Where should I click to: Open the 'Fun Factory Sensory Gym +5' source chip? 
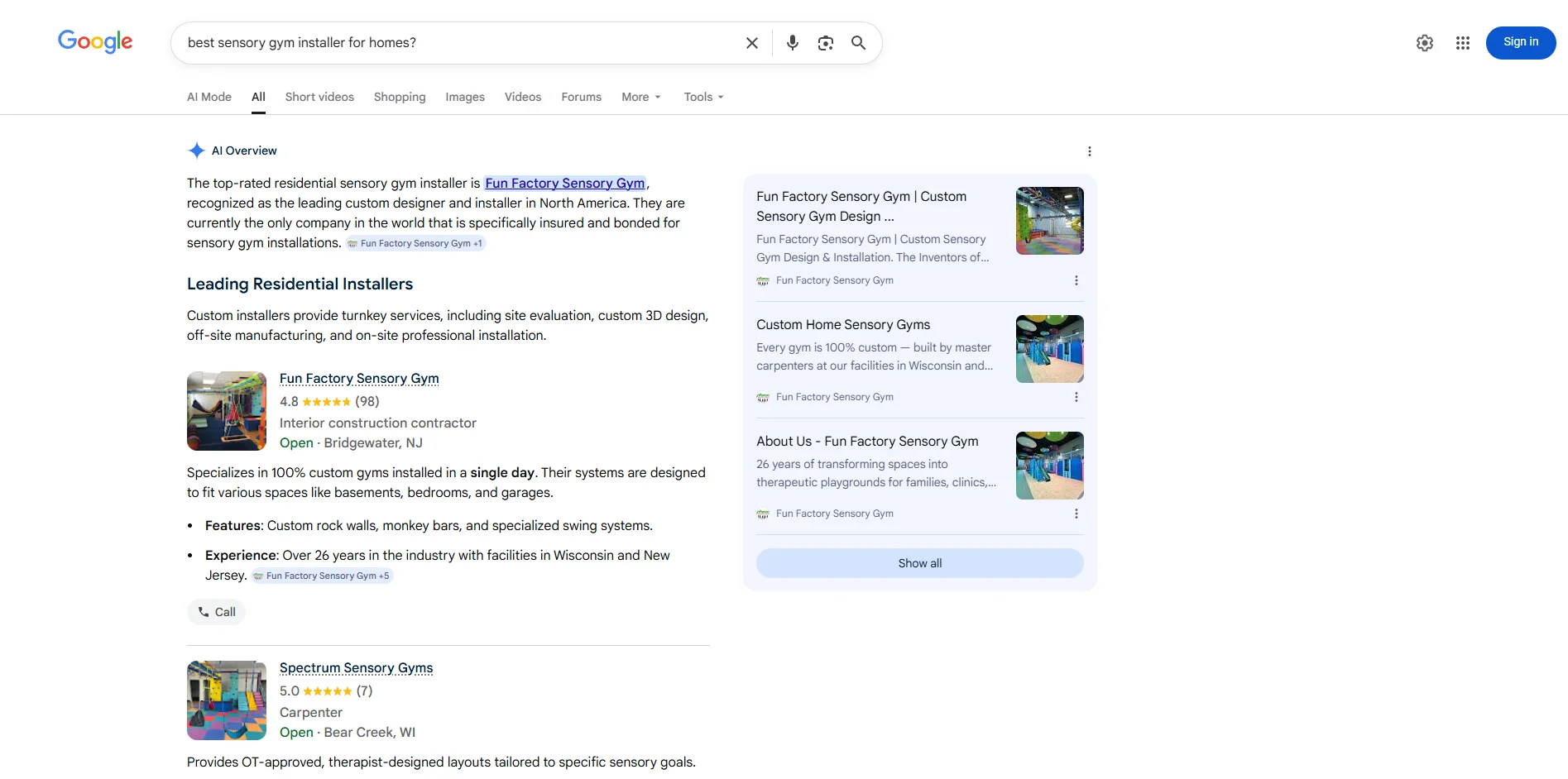click(x=322, y=576)
